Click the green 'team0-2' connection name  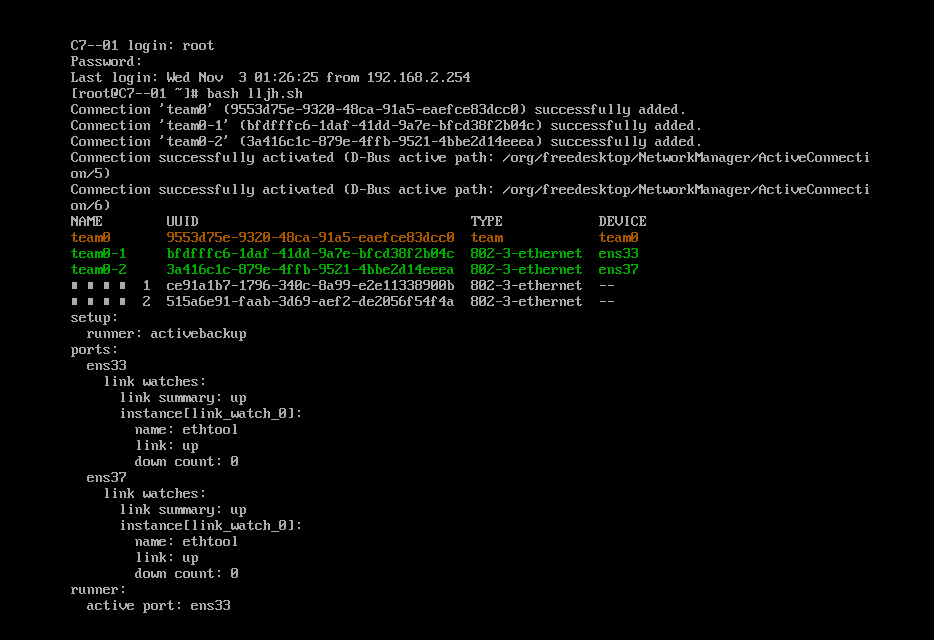click(x=98, y=270)
